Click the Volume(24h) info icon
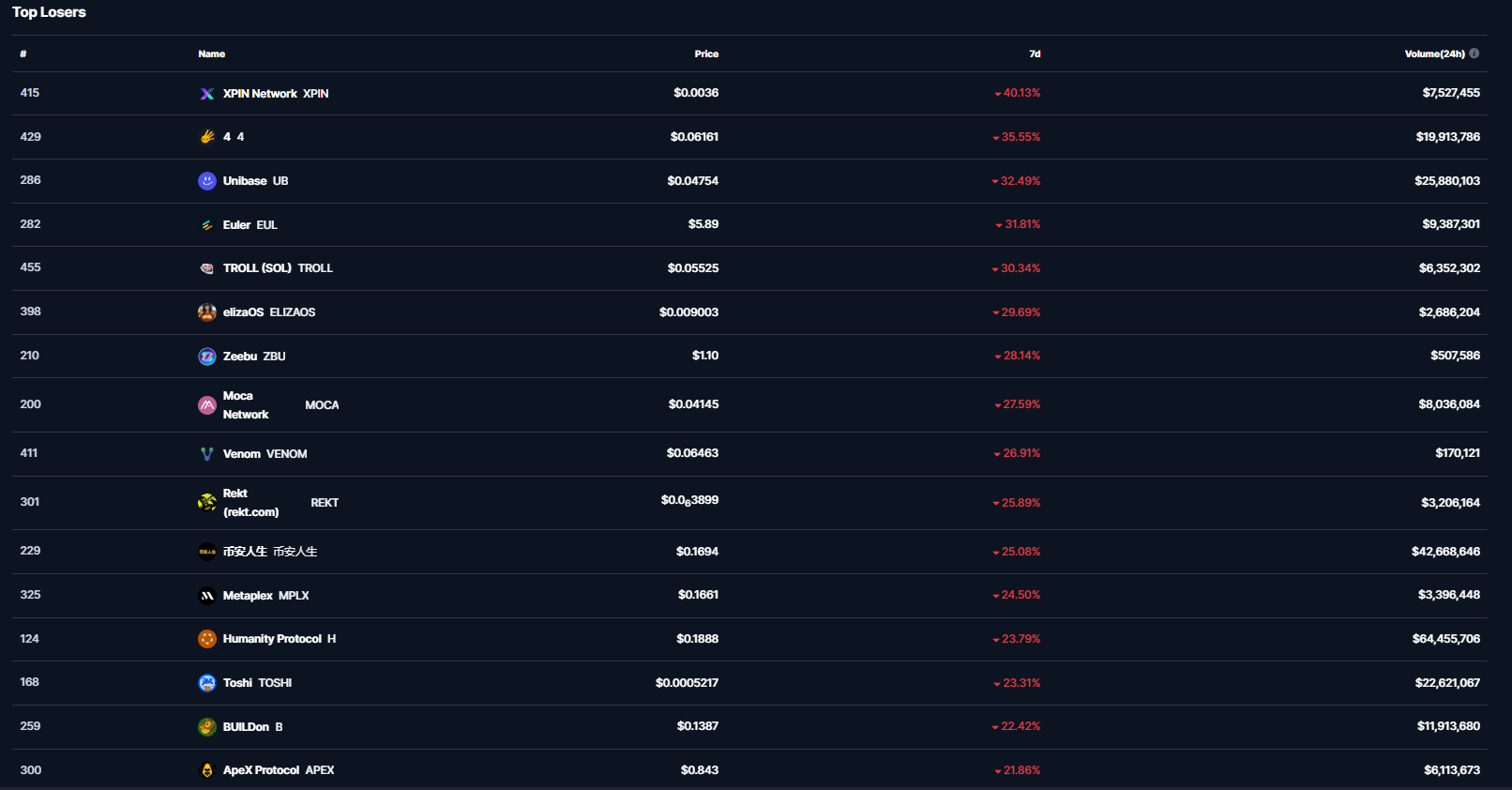This screenshot has height=790, width=1512. click(x=1474, y=53)
